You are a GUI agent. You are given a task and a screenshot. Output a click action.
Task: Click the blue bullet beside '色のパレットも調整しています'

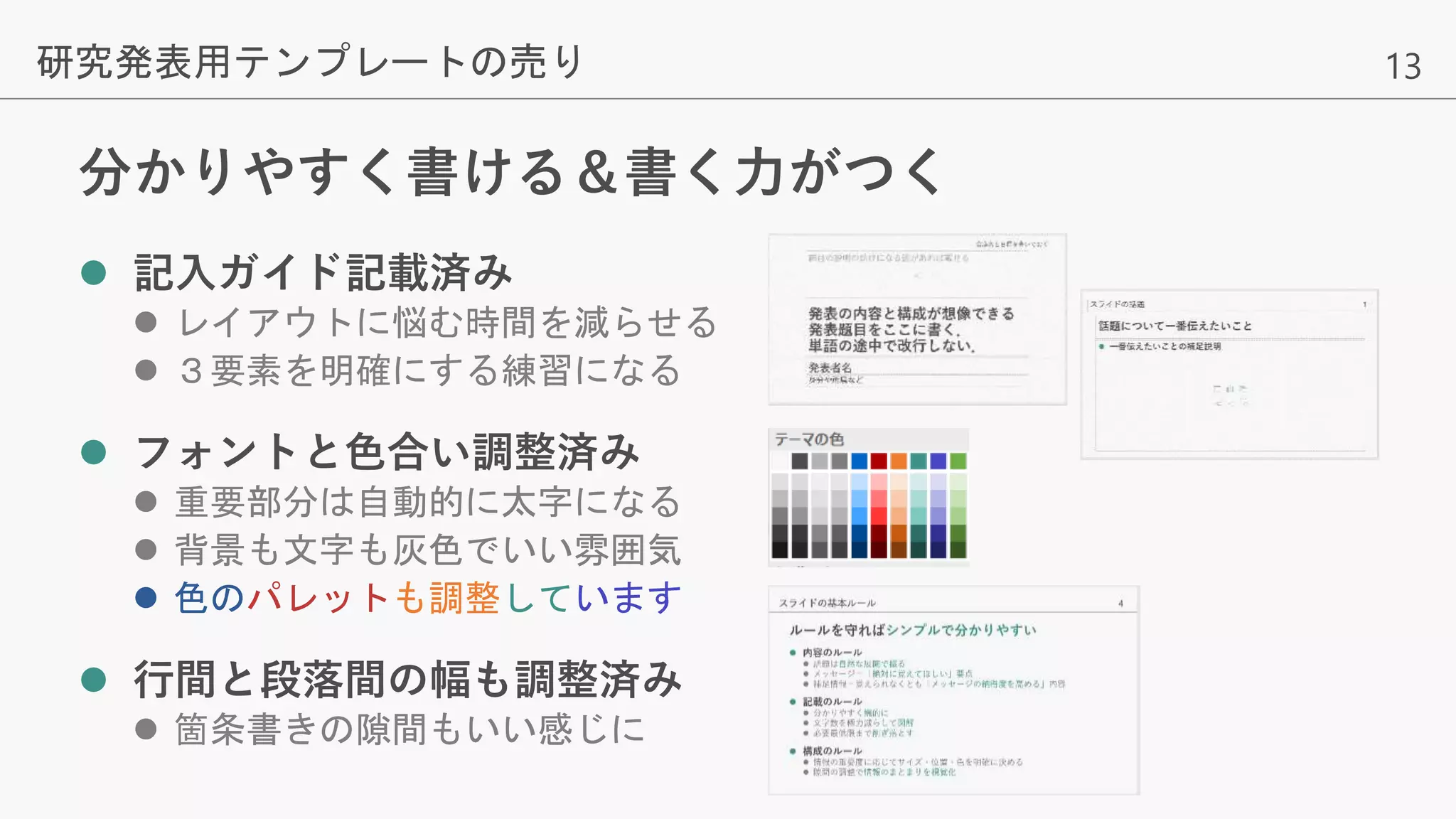click(146, 598)
